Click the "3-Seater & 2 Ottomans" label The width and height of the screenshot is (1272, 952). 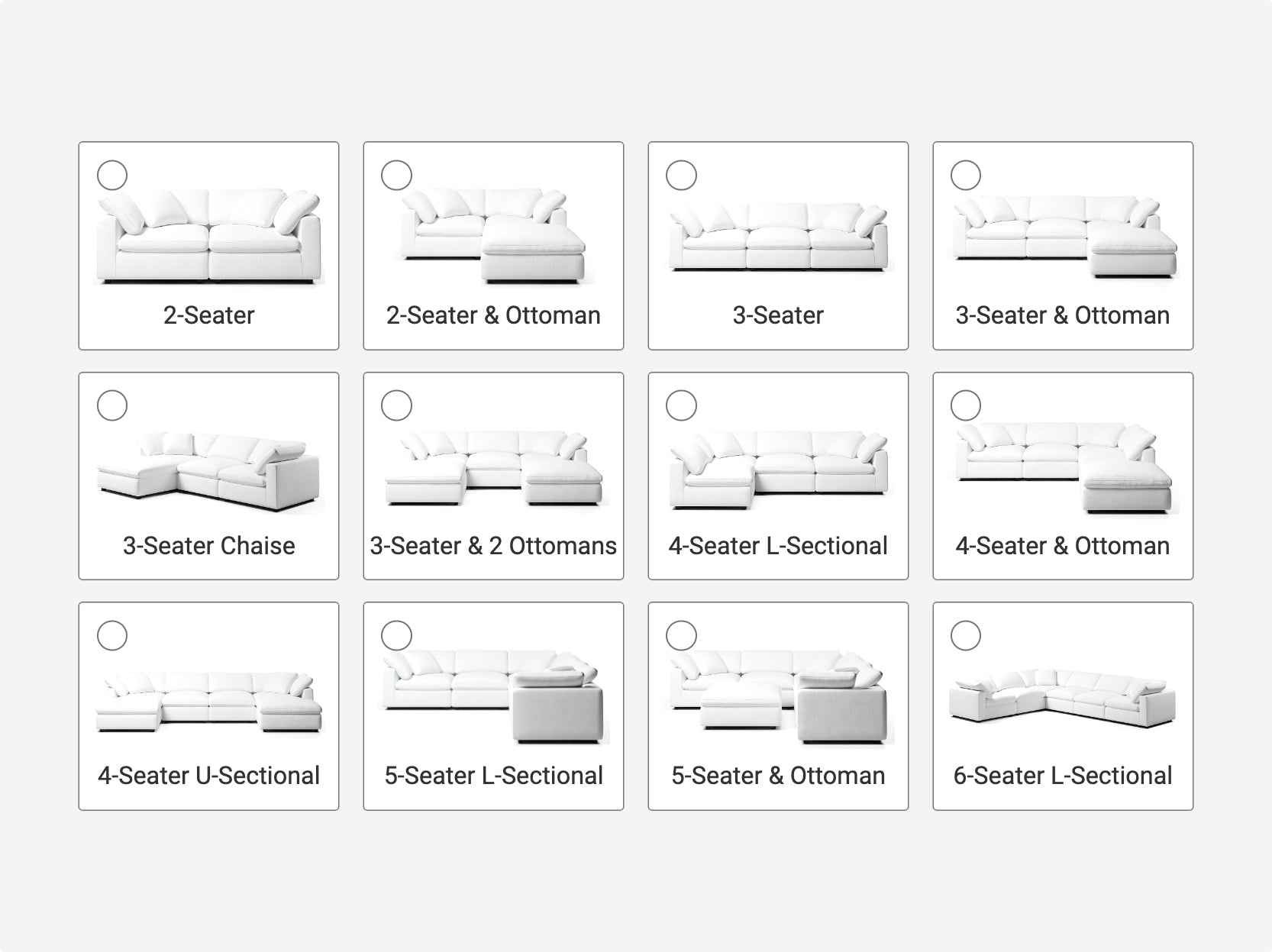pos(493,546)
